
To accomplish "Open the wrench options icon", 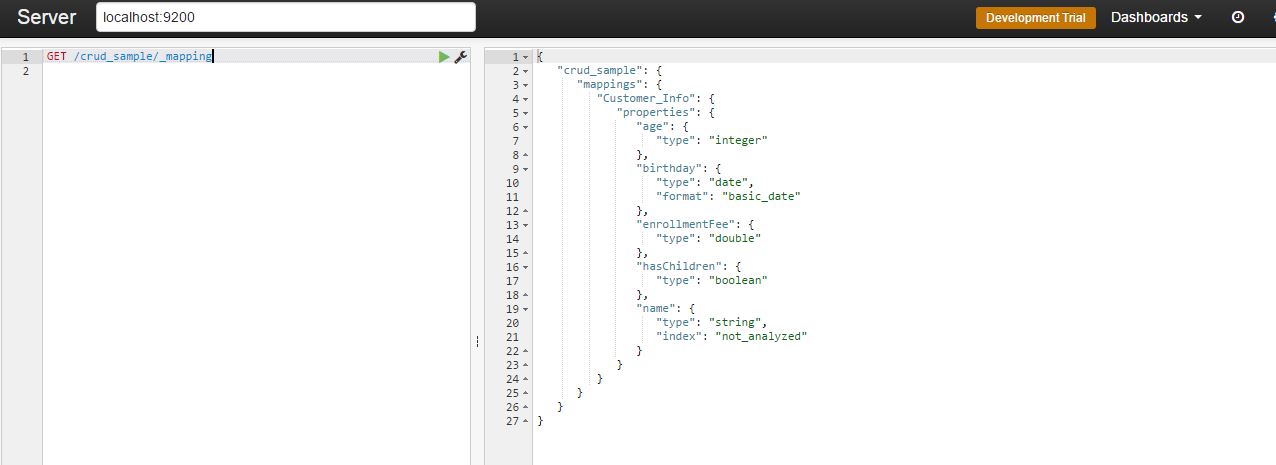I will point(461,57).
